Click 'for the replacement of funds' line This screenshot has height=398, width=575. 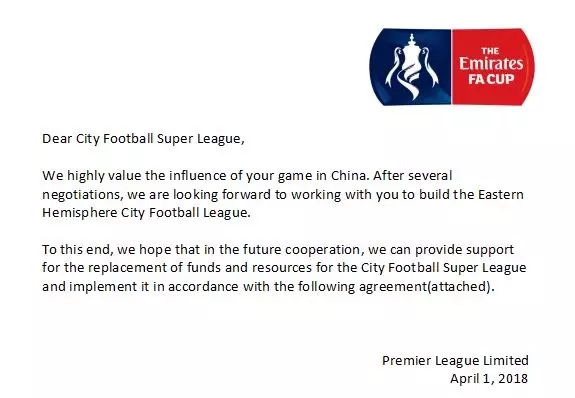pos(284,268)
